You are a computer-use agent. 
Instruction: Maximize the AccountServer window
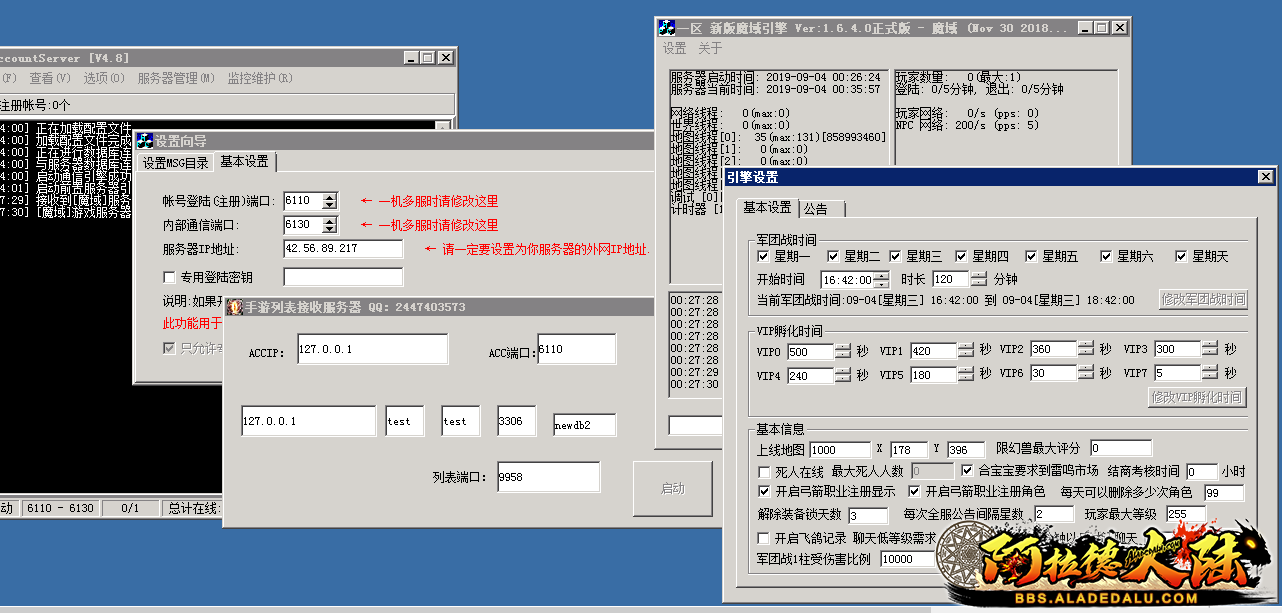[428, 58]
